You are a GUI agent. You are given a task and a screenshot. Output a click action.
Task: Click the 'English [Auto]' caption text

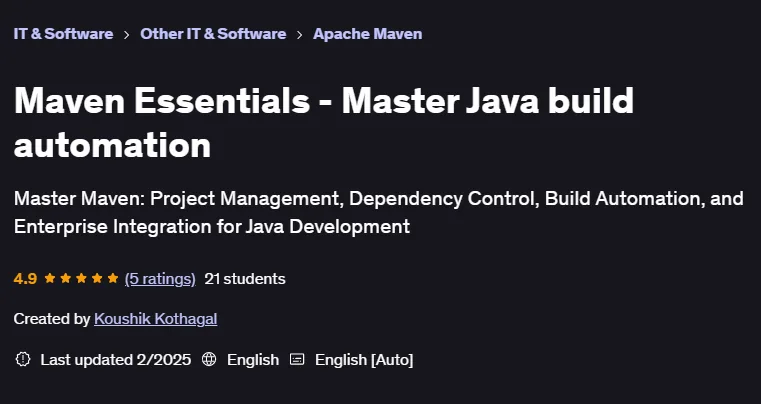(x=364, y=360)
